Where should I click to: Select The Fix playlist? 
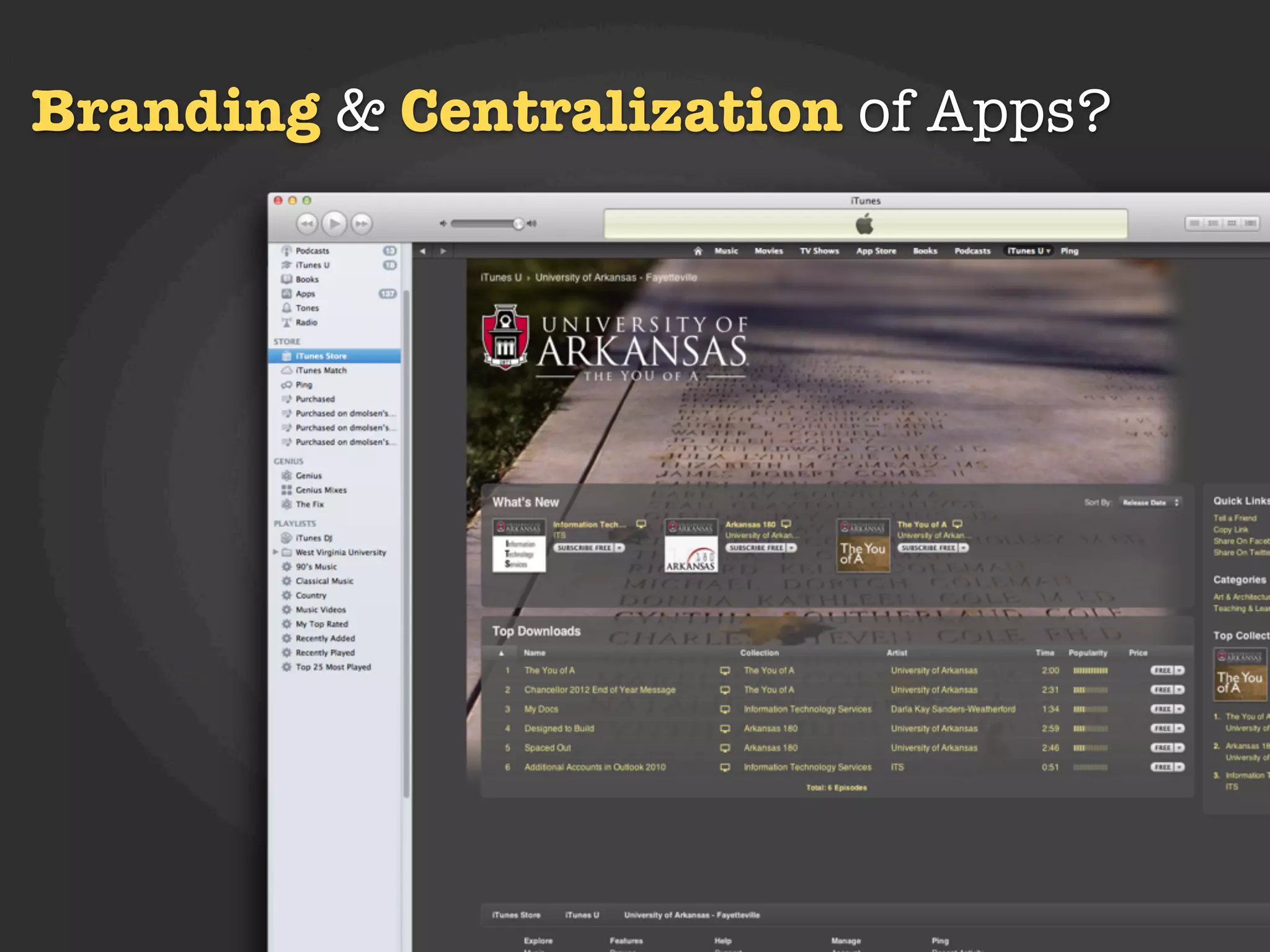(x=335, y=504)
